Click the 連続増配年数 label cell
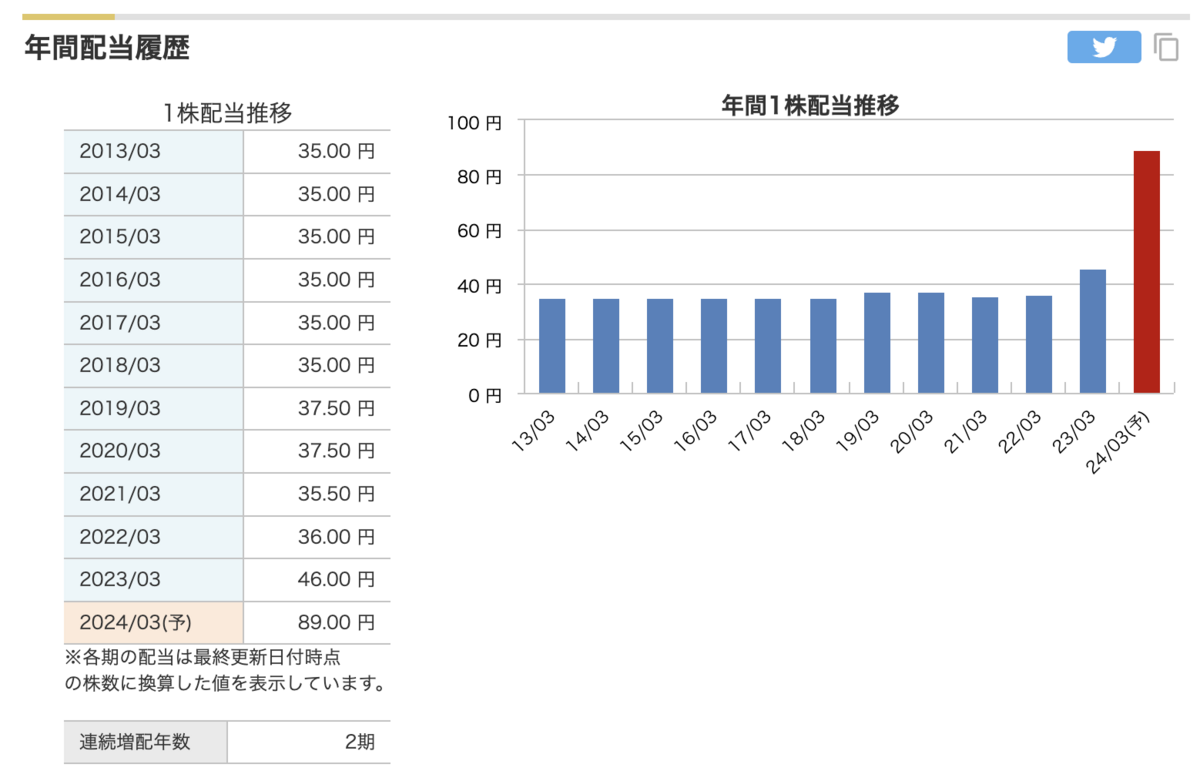Viewport: 1200px width, 771px height. click(x=146, y=743)
